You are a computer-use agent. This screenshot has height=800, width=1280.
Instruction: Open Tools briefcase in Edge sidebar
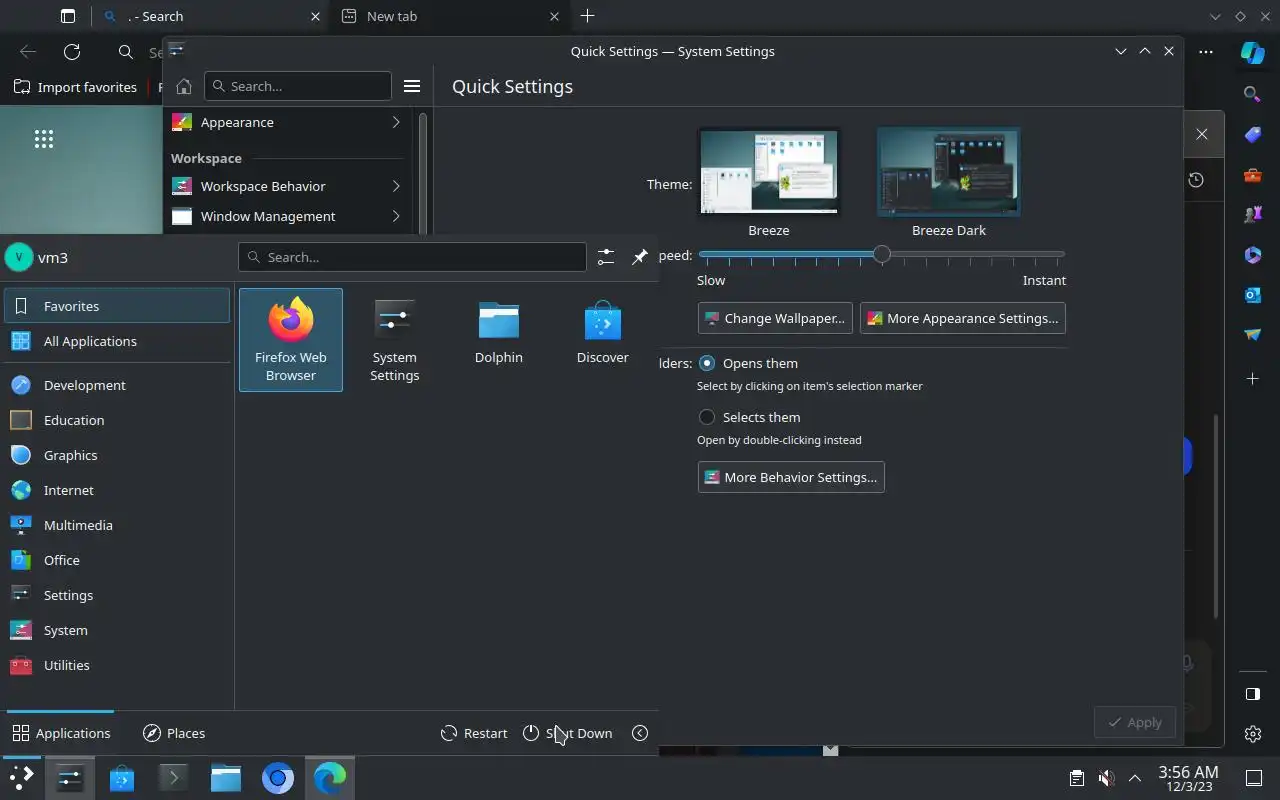click(1253, 175)
